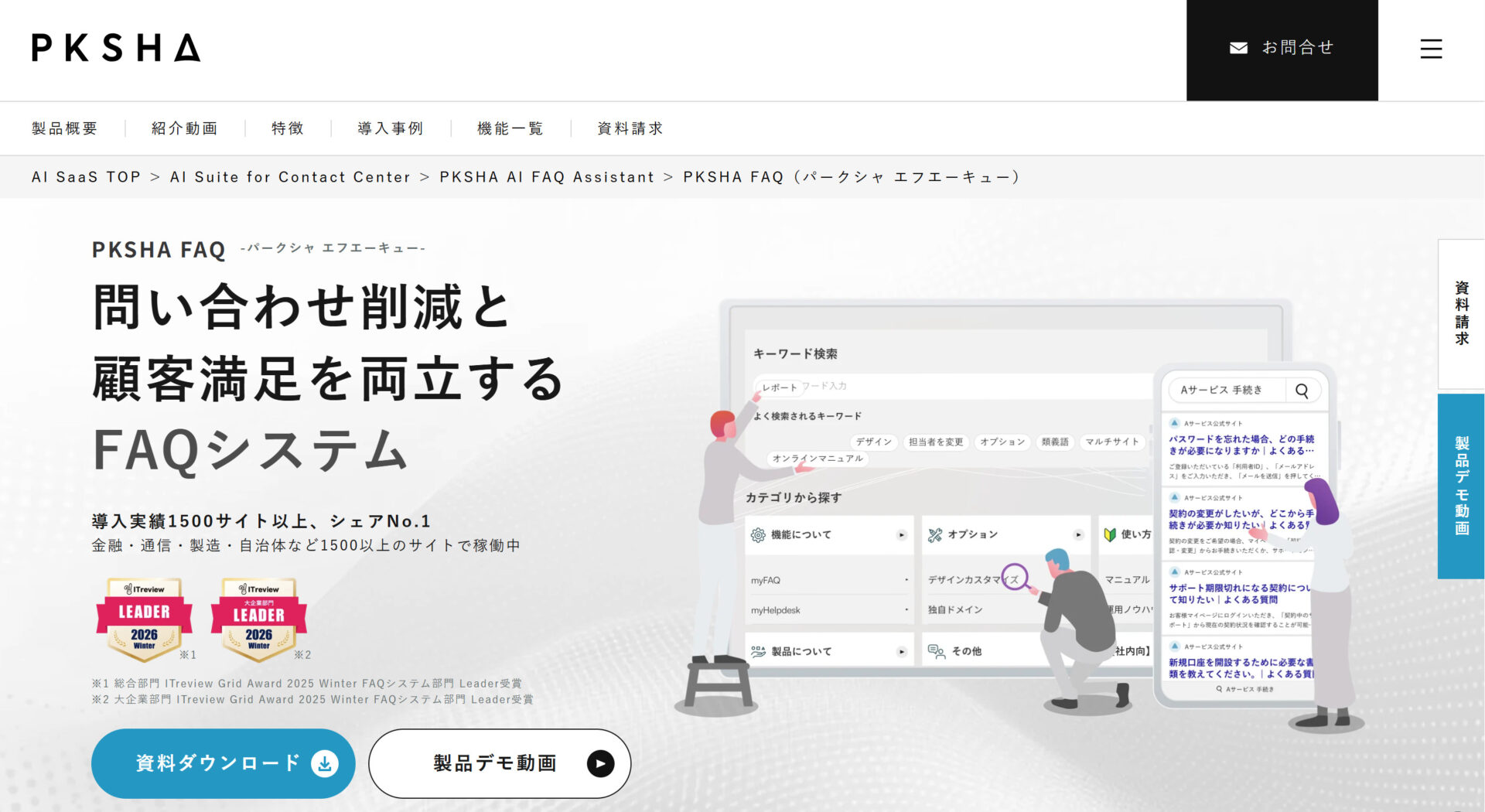
Task: Click the download arrow icon in 資料ダウンロード
Action: (x=325, y=763)
